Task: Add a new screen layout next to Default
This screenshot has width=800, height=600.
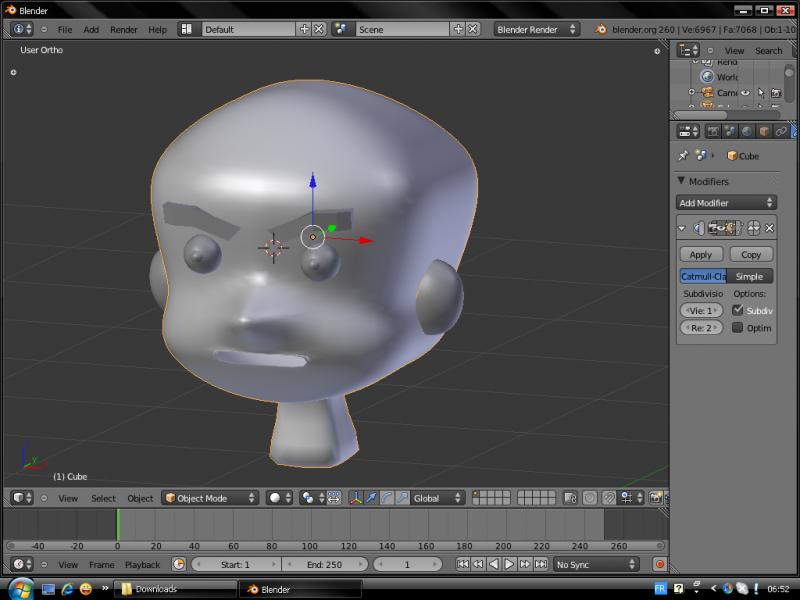Action: coord(304,29)
